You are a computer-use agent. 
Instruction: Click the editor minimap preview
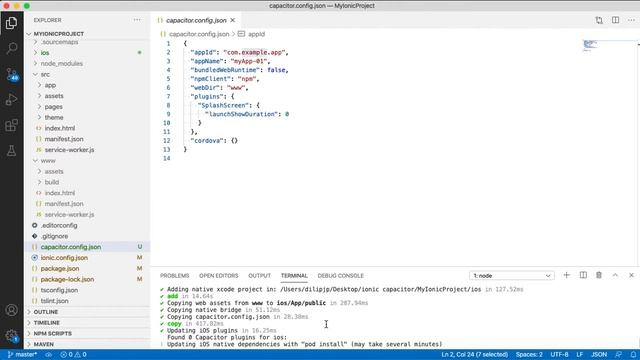coord(590,45)
